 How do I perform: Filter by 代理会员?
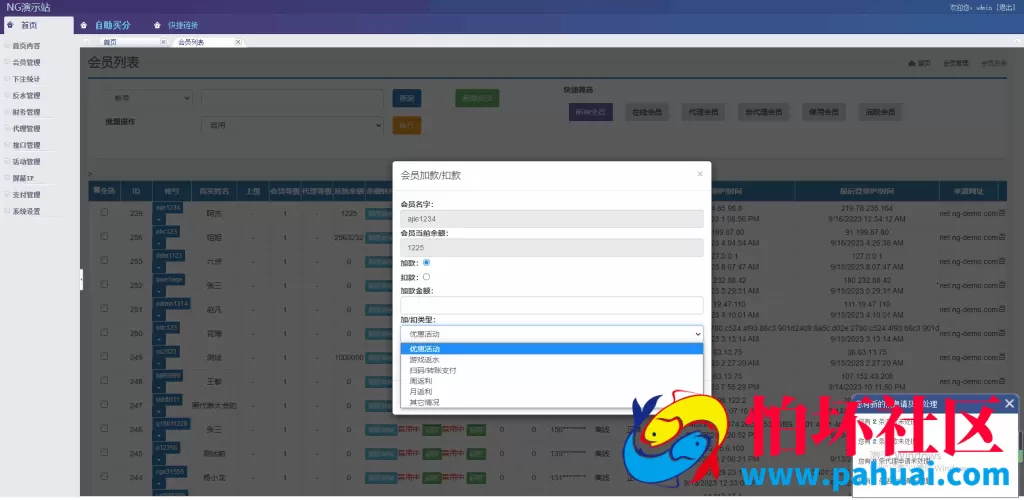tap(703, 112)
